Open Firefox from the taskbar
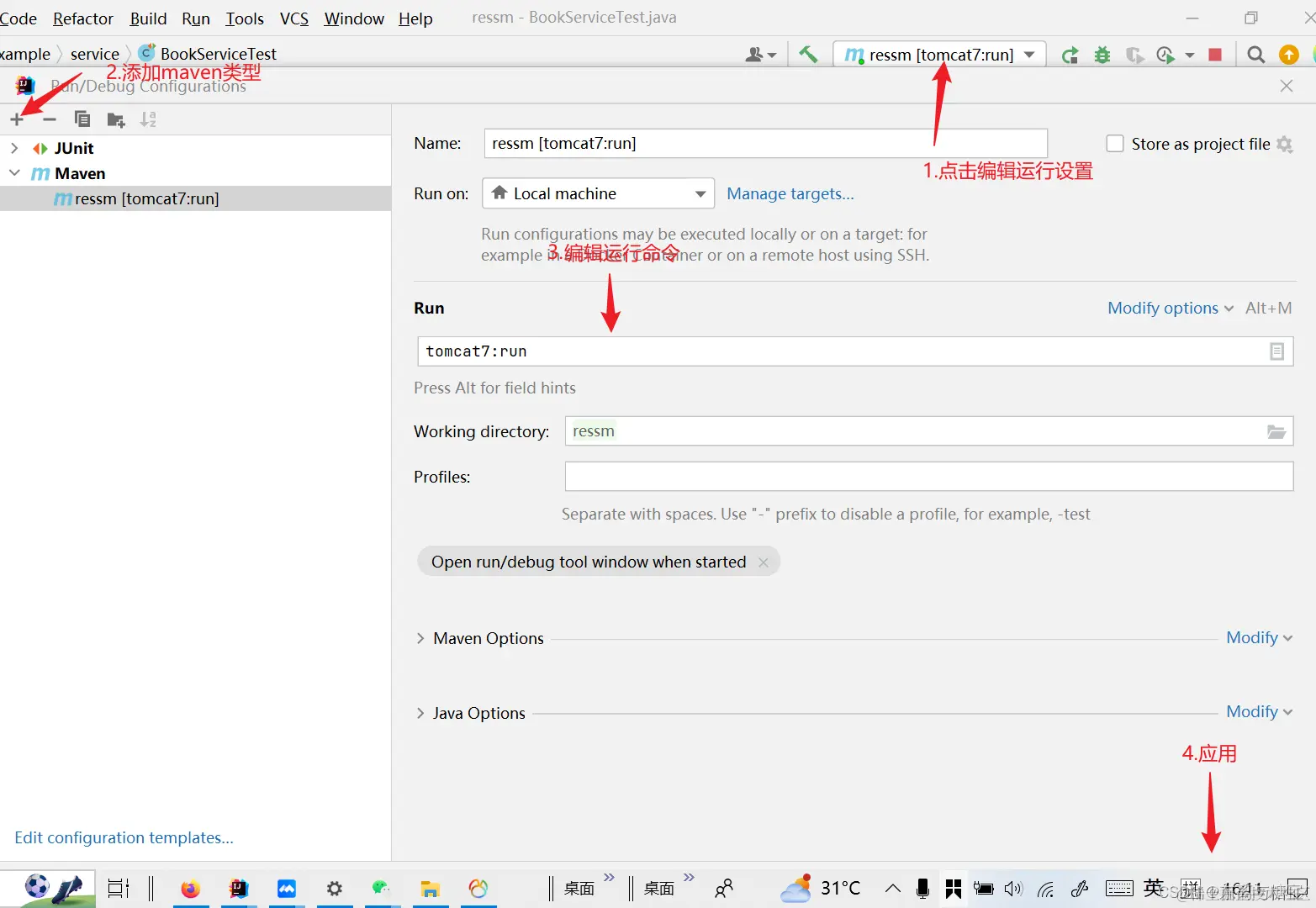This screenshot has height=908, width=1316. pyautogui.click(x=191, y=889)
